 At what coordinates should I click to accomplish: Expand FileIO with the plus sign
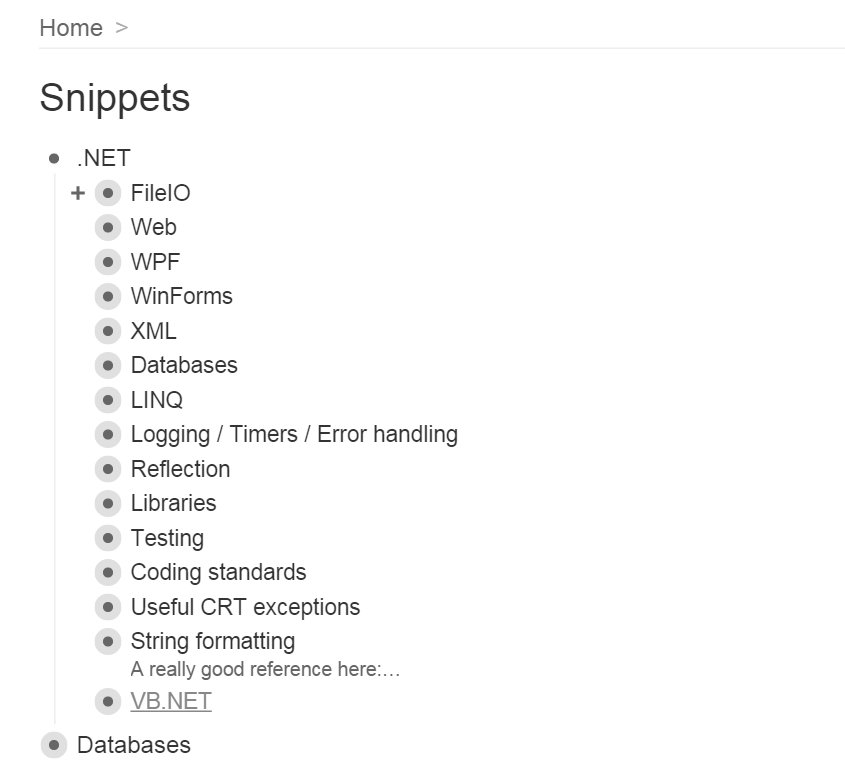coord(78,193)
